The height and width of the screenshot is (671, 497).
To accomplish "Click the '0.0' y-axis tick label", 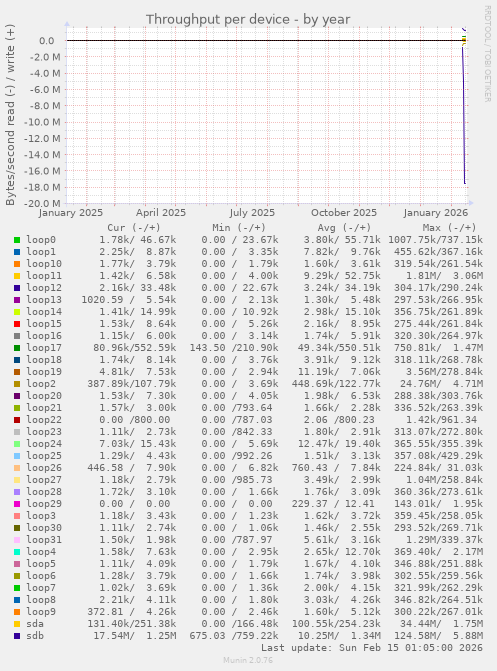I will tap(47, 41).
